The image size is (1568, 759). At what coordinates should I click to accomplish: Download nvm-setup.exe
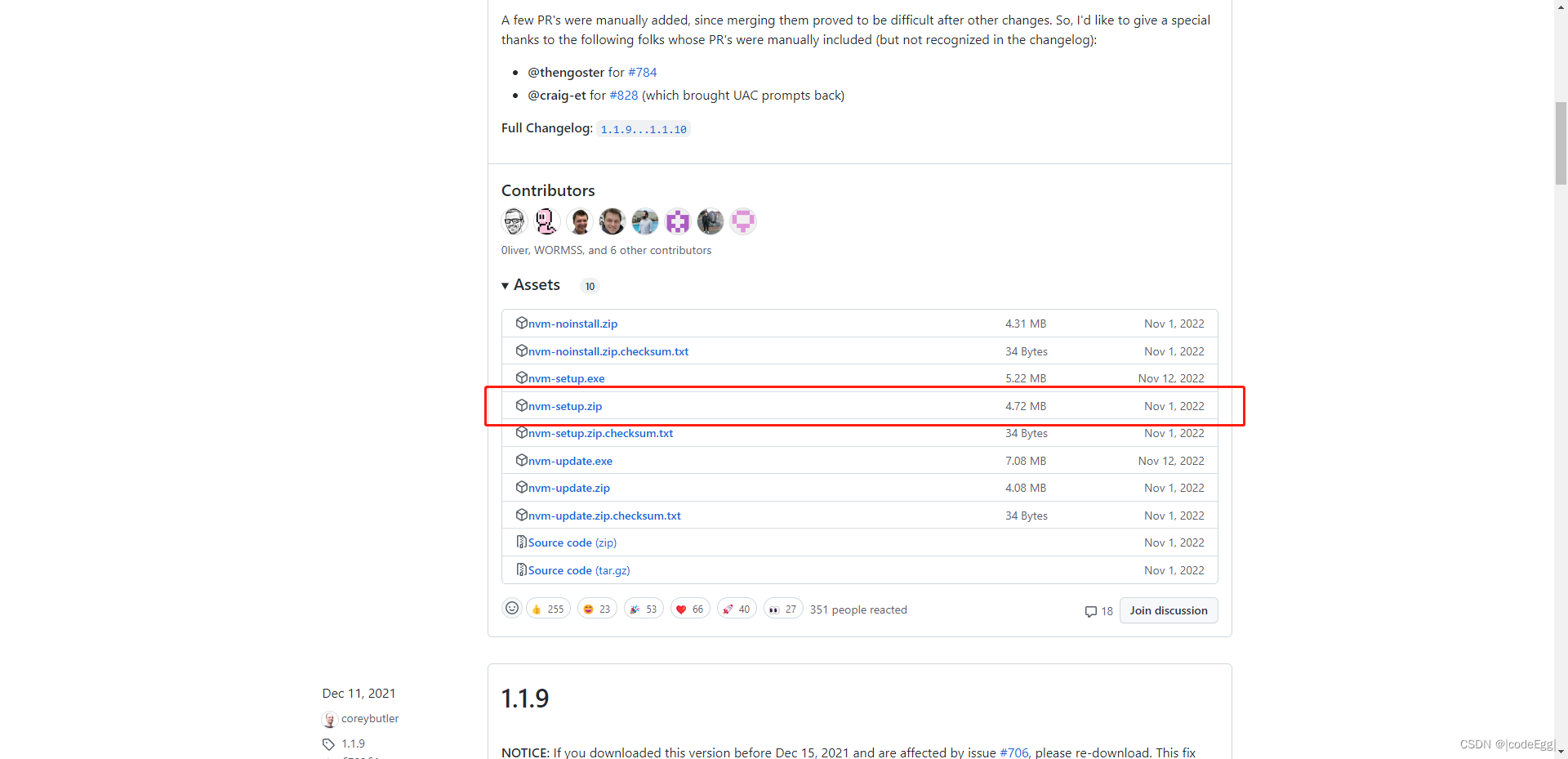(x=566, y=378)
